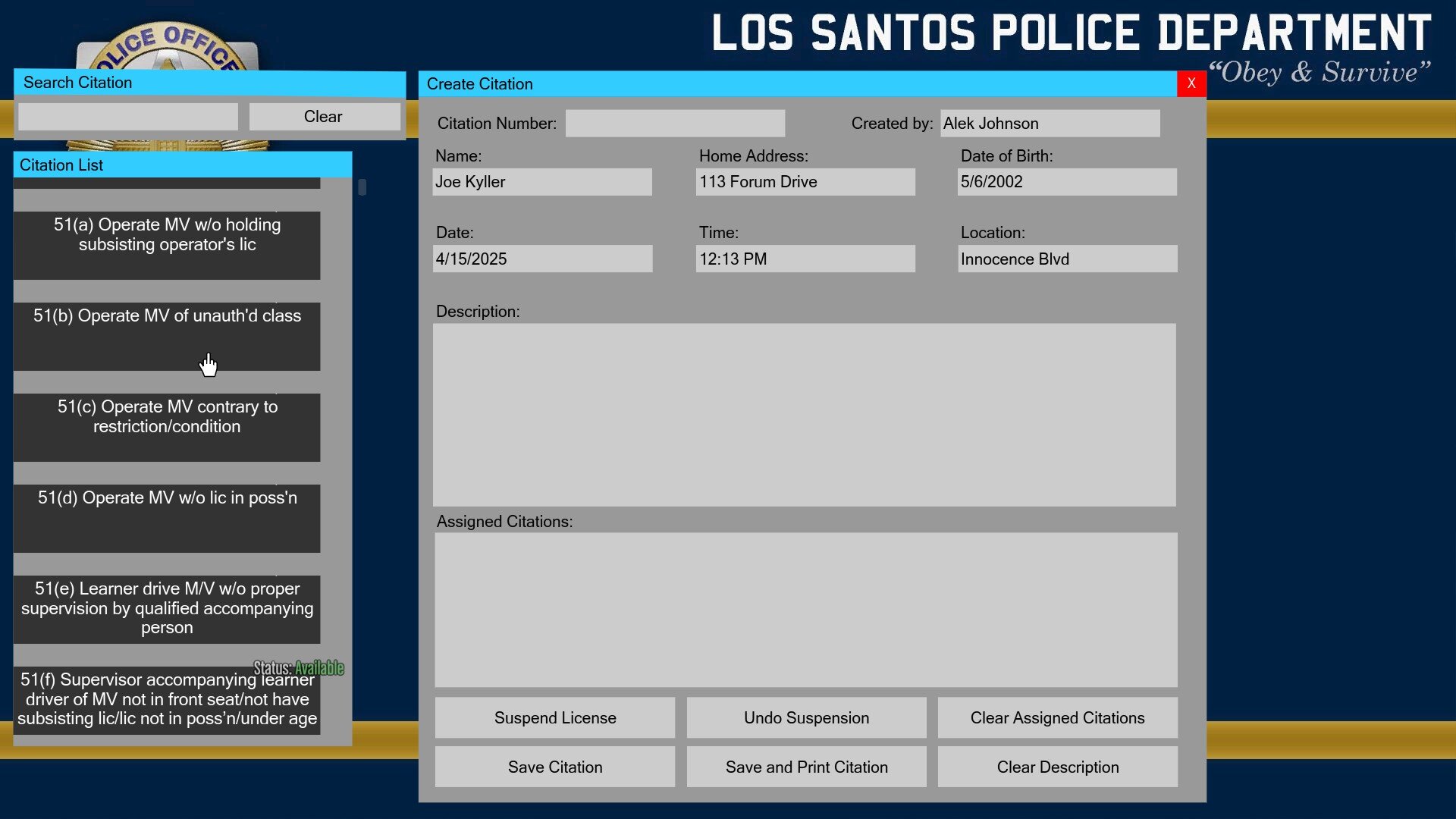Select 51(b) Operate MV of unauth'd class
1456x819 pixels.
point(167,336)
